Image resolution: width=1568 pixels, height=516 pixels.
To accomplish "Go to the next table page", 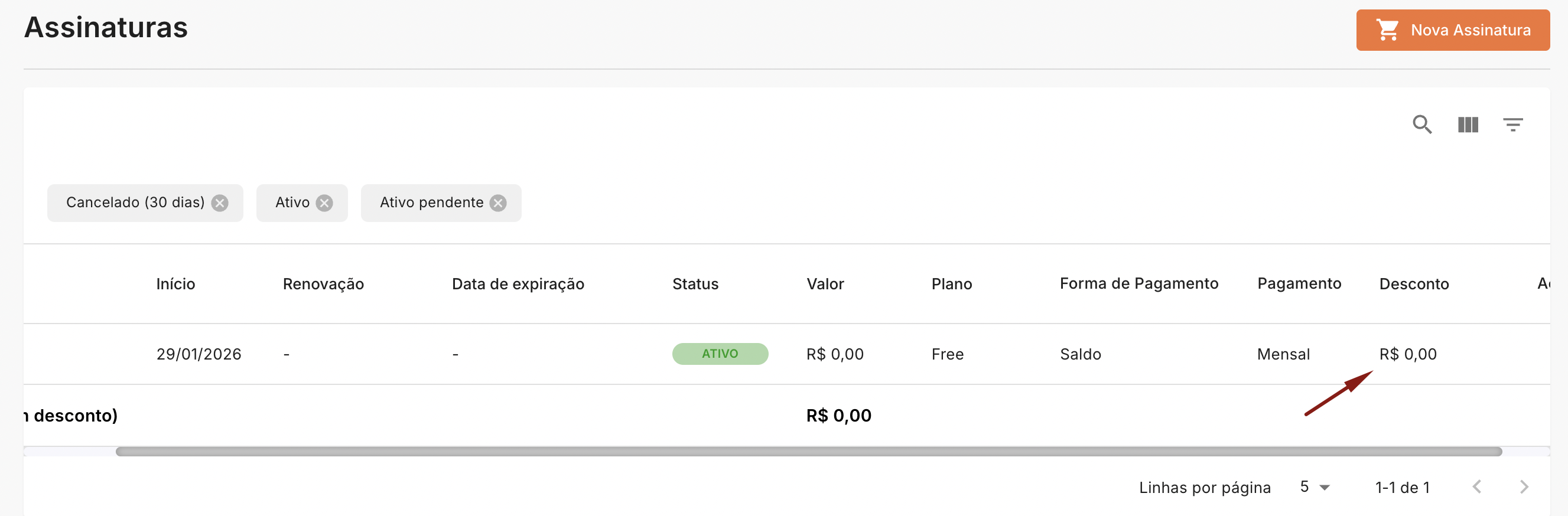I will click(x=1524, y=487).
